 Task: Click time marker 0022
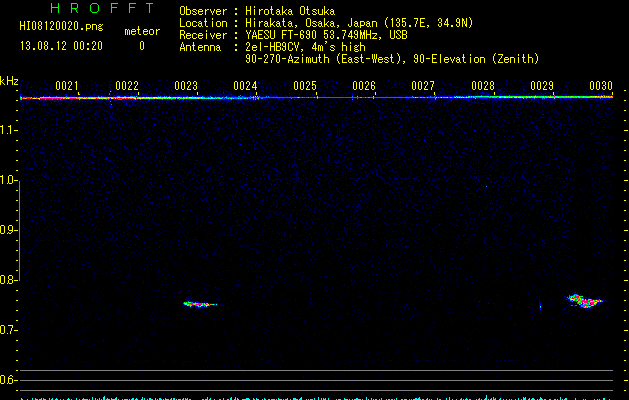tap(127, 86)
